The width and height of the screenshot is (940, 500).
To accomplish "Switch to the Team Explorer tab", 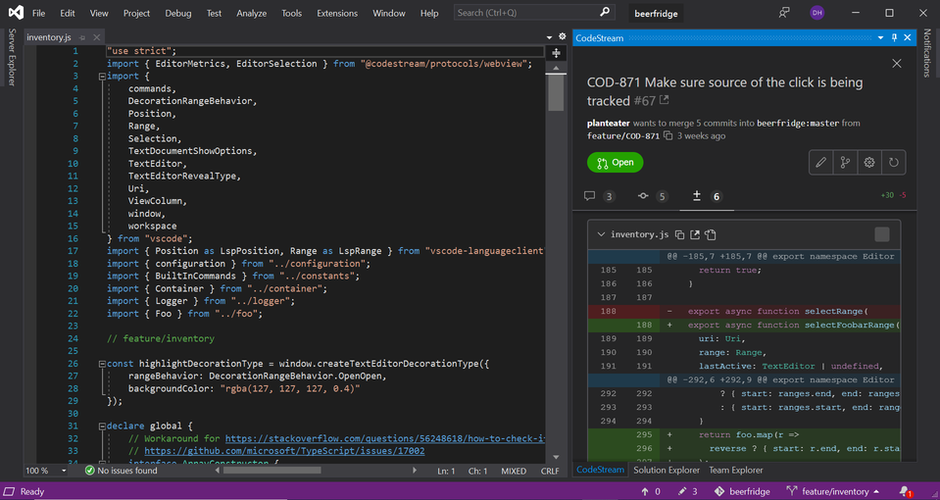I will pos(736,471).
